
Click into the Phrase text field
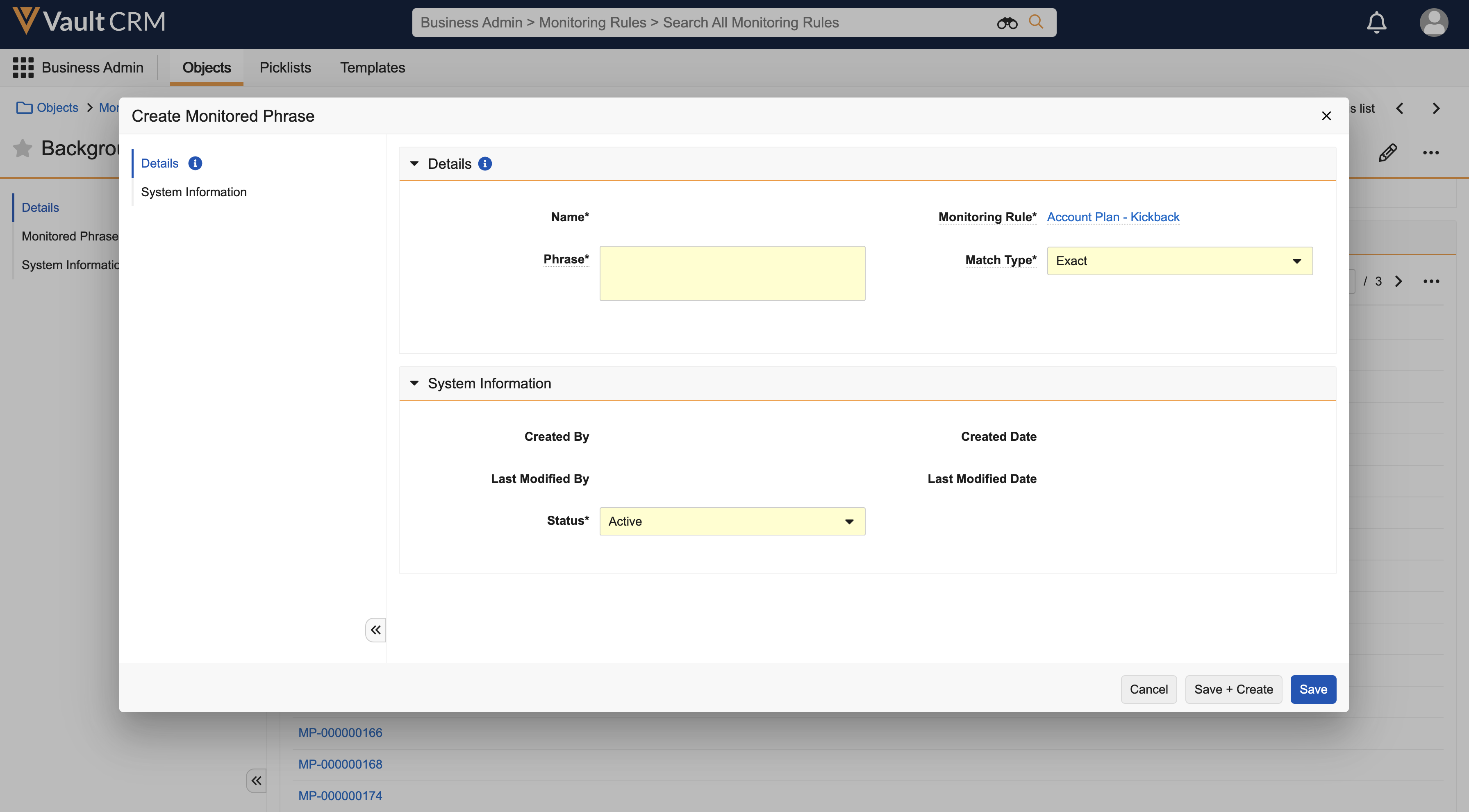pos(732,274)
